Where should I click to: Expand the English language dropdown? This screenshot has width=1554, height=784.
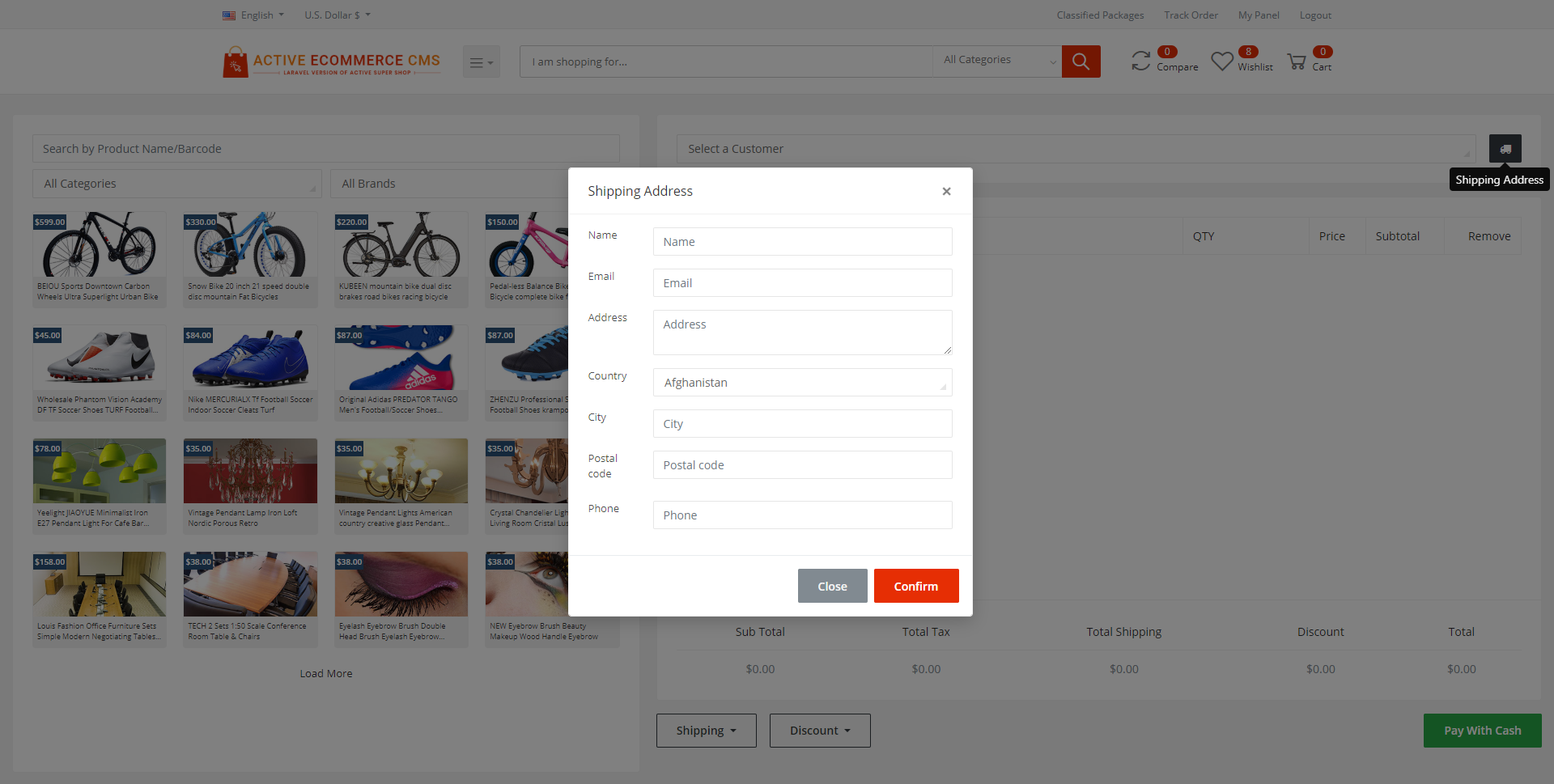coord(254,15)
